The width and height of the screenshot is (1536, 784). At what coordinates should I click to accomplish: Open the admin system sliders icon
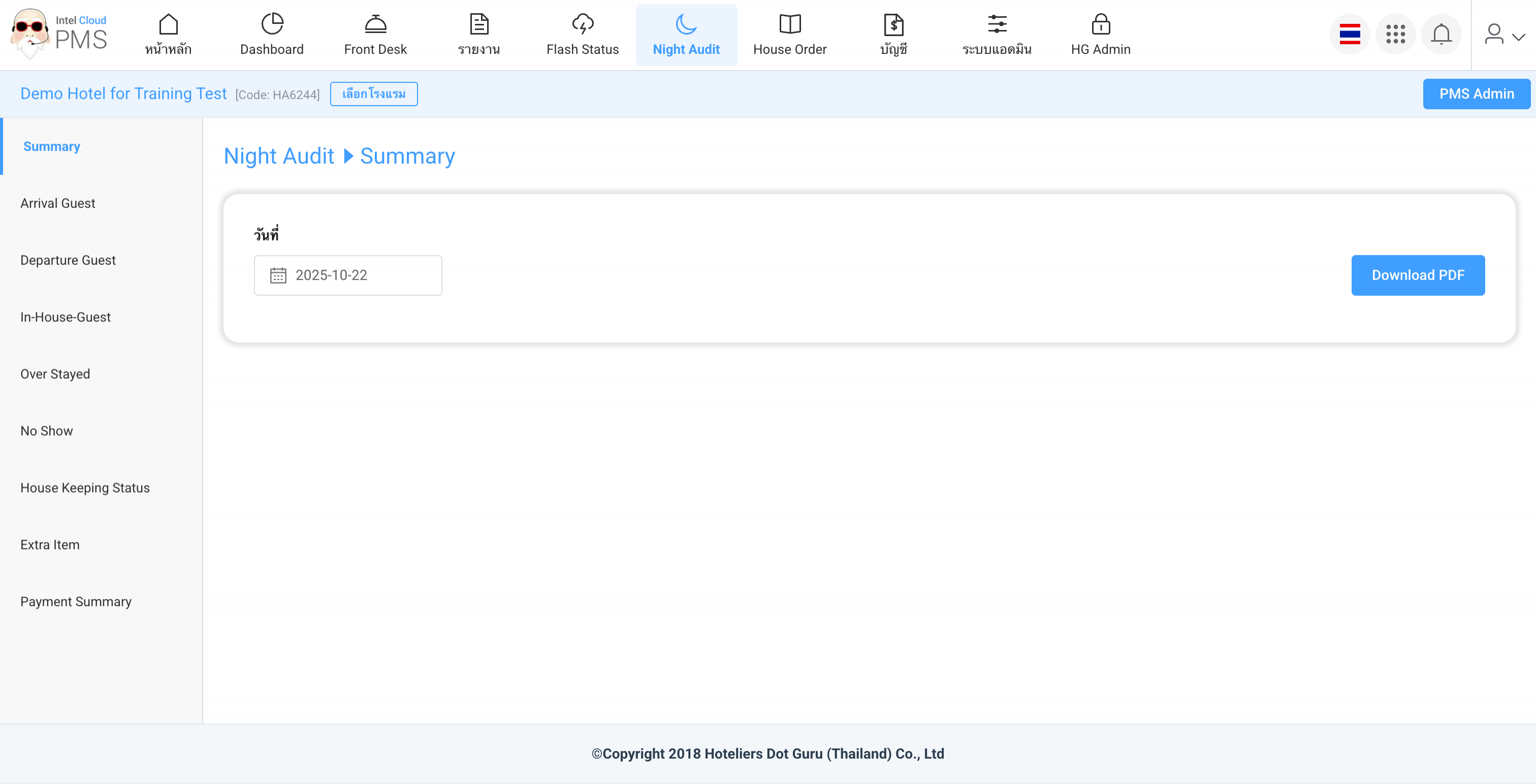pos(997,24)
